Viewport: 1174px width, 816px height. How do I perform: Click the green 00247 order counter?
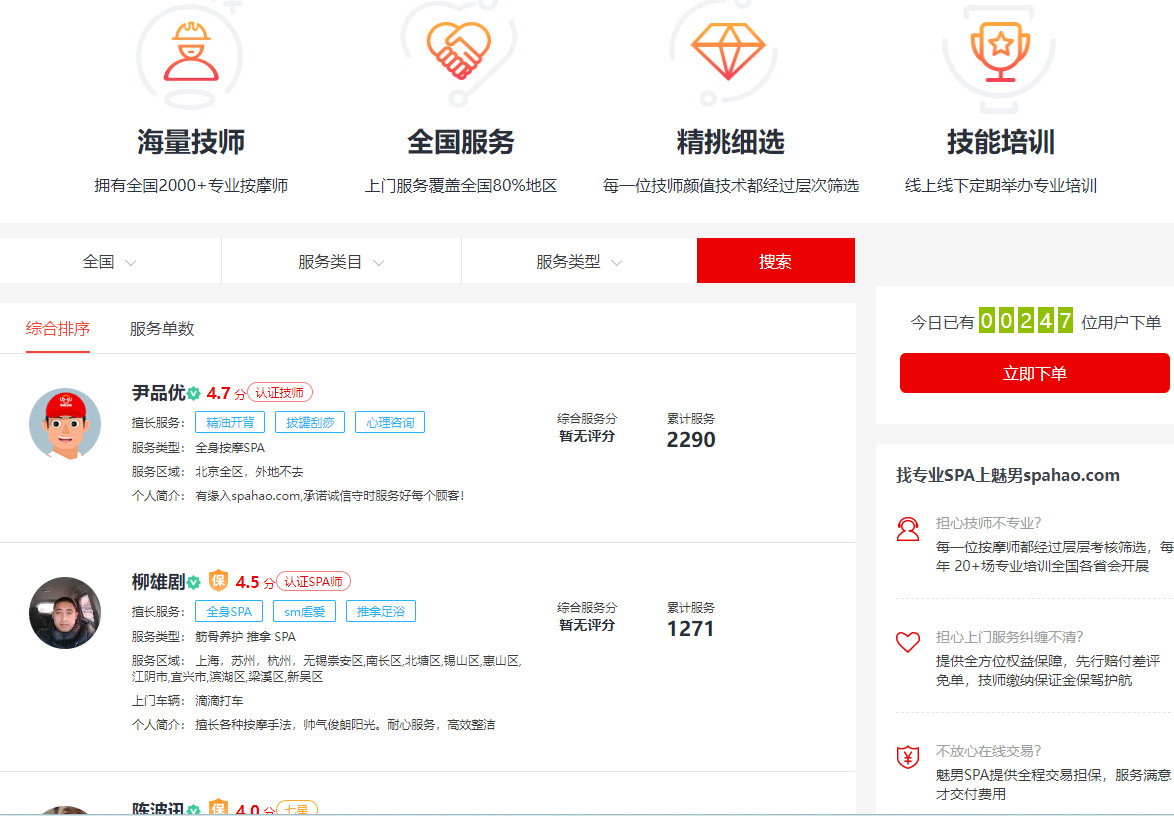[1027, 320]
